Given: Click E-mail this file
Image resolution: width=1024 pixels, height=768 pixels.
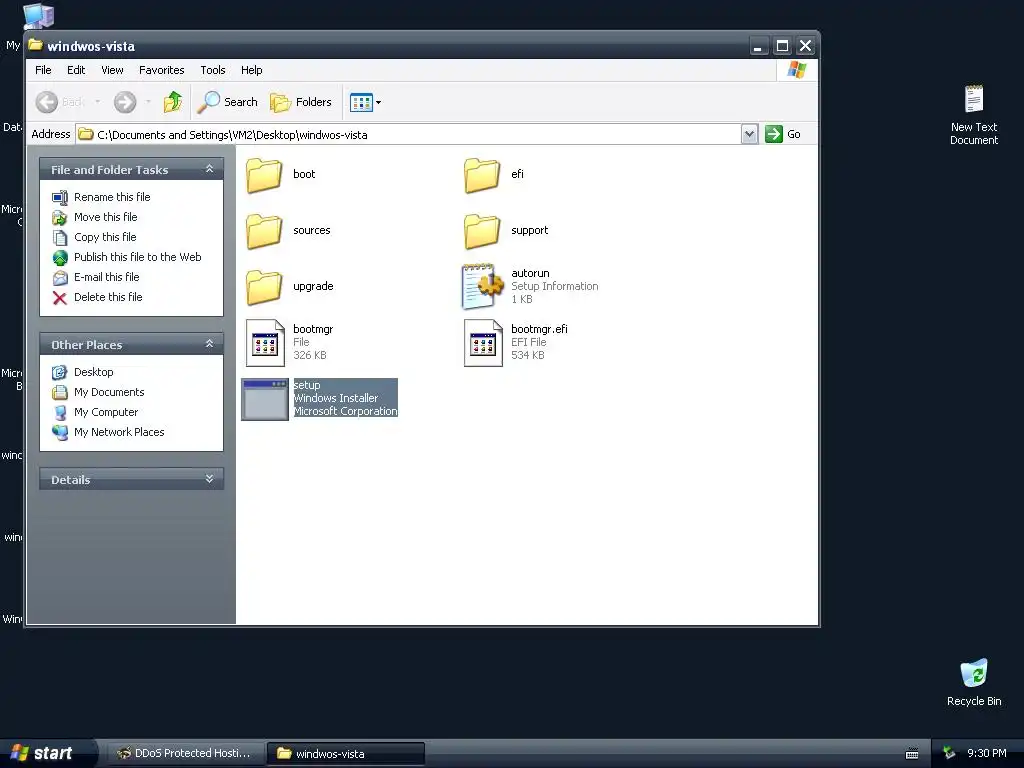Looking at the screenshot, I should [x=106, y=277].
